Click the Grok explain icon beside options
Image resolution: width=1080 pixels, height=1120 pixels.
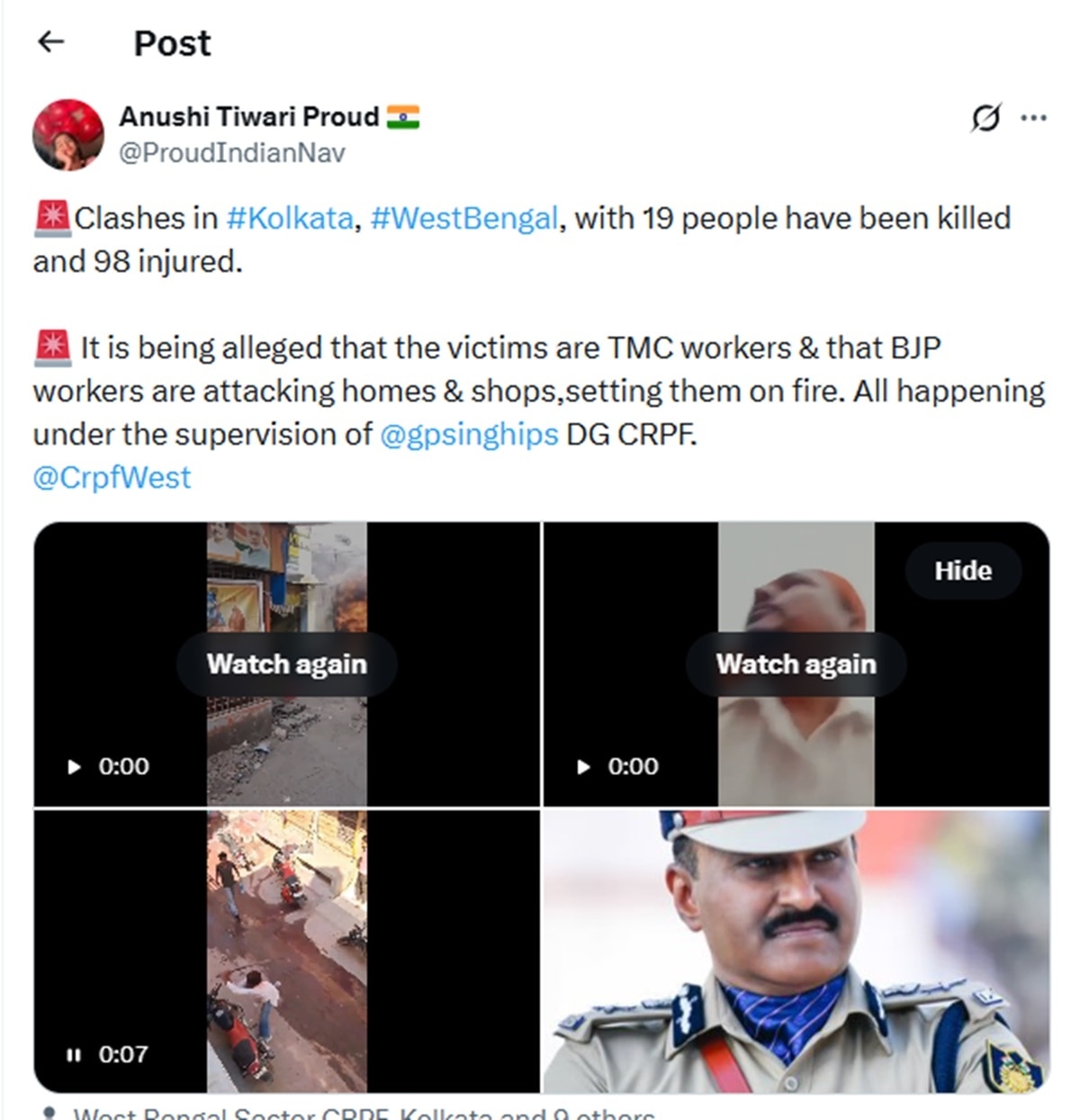click(985, 118)
